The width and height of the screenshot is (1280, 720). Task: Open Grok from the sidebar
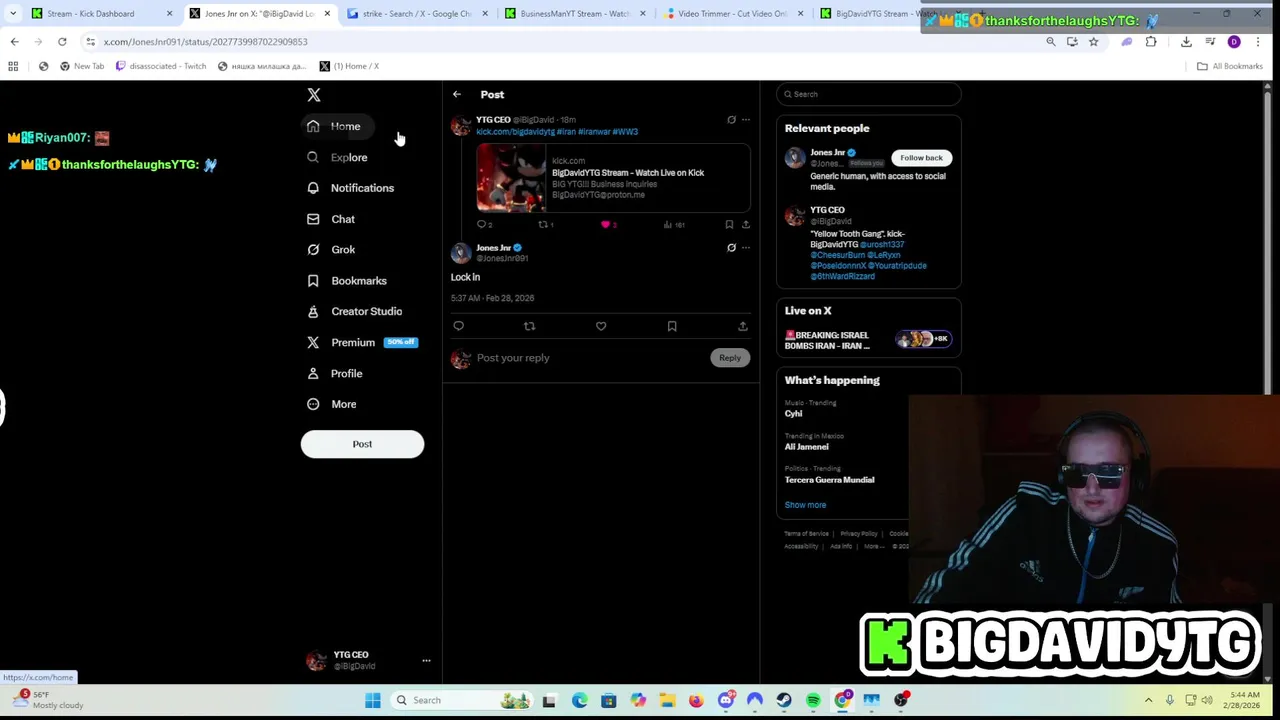(331, 250)
